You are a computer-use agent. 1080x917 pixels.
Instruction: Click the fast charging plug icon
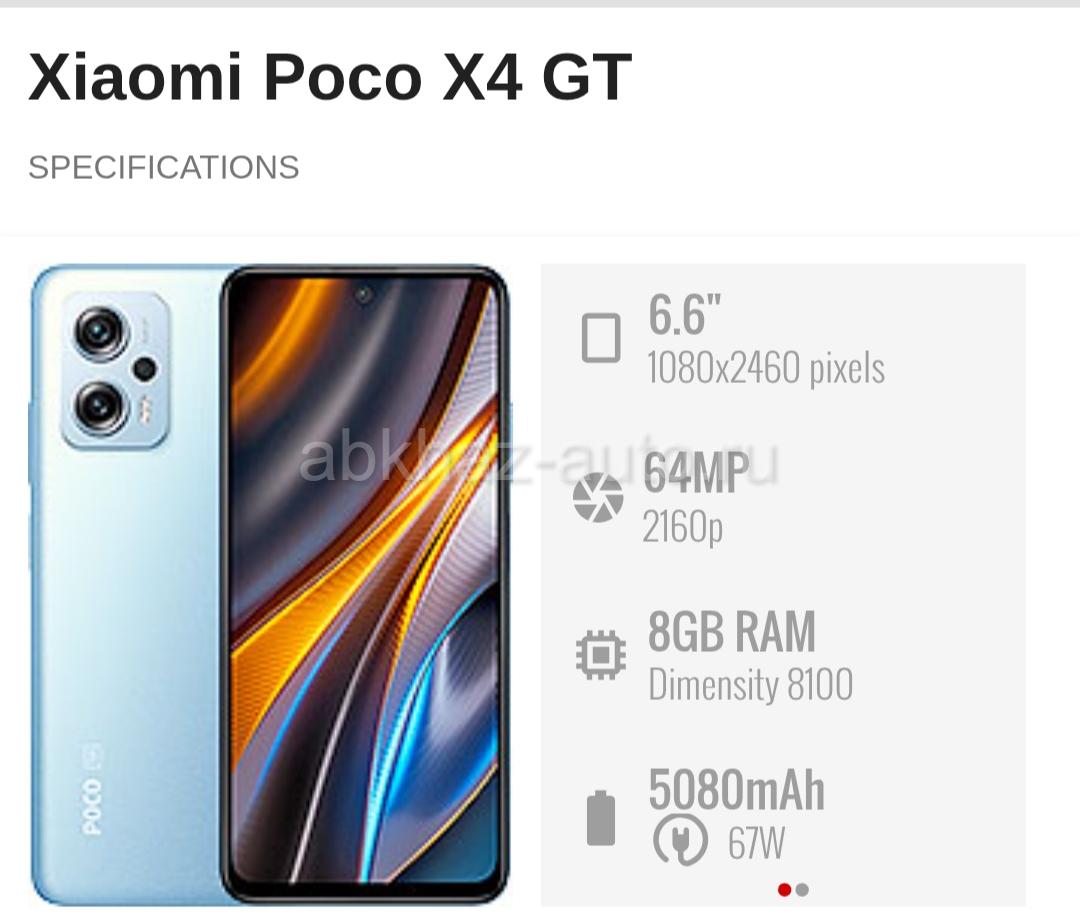(680, 840)
